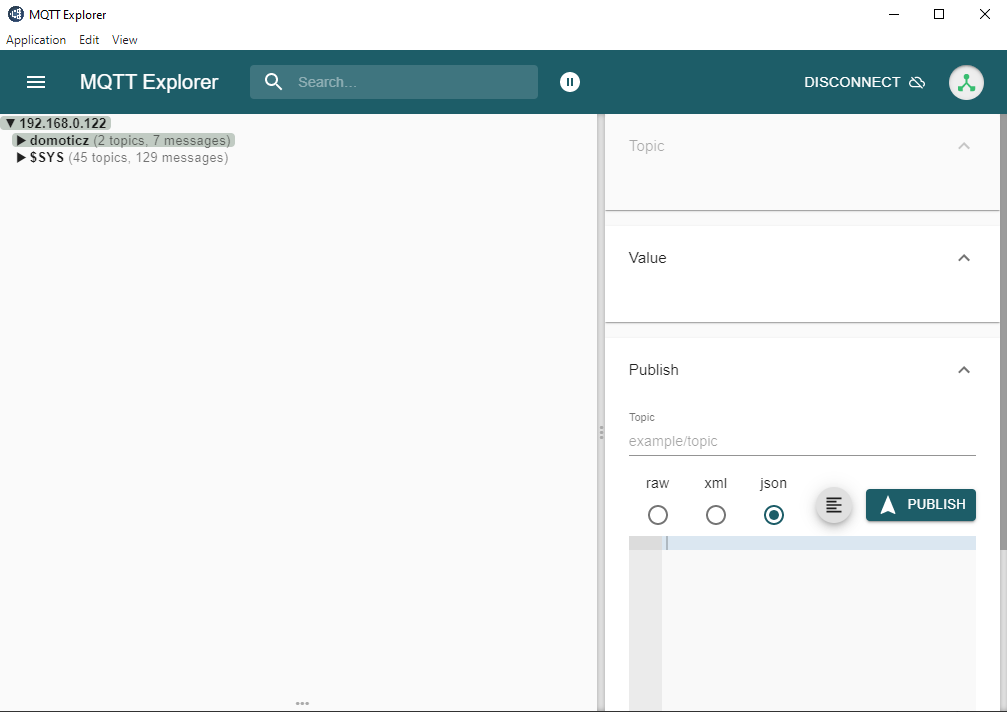Open the hamburger menu in the header
The image size is (1007, 712).
(x=36, y=82)
